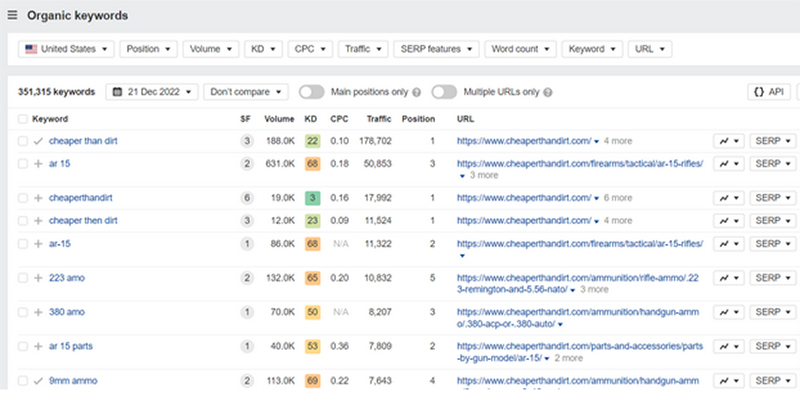The image size is (800, 401).
Task: Open the hamburger menu beside Organic keywords
Action: click(12, 15)
